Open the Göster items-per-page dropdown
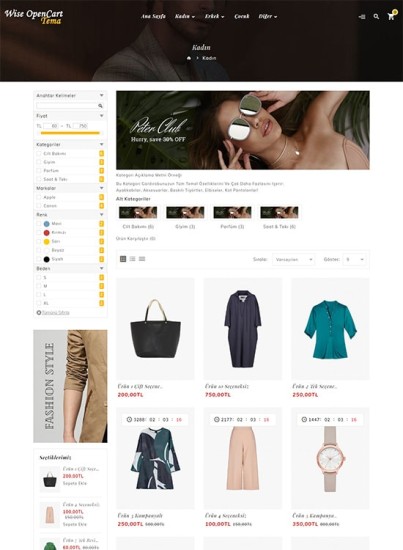 click(355, 260)
